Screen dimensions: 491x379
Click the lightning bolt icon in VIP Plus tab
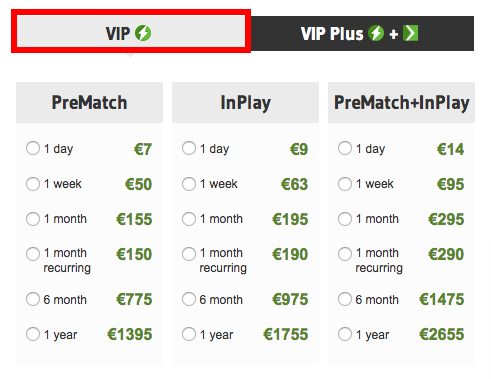coord(376,33)
